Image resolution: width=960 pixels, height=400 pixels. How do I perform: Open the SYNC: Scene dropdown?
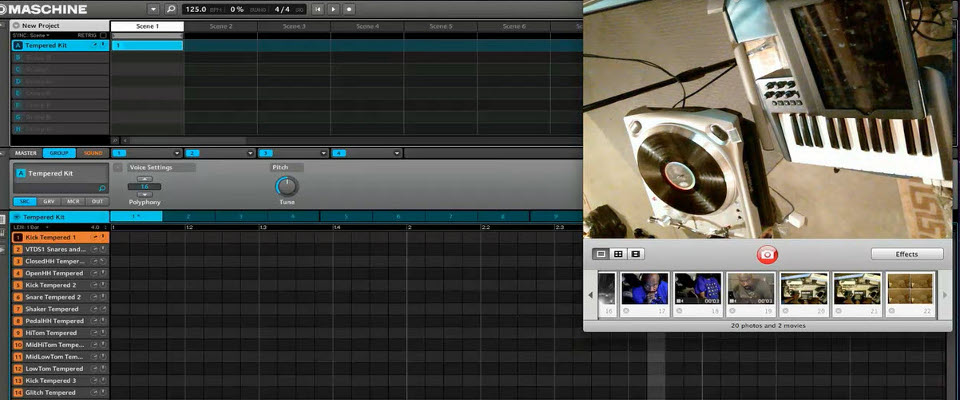point(31,36)
